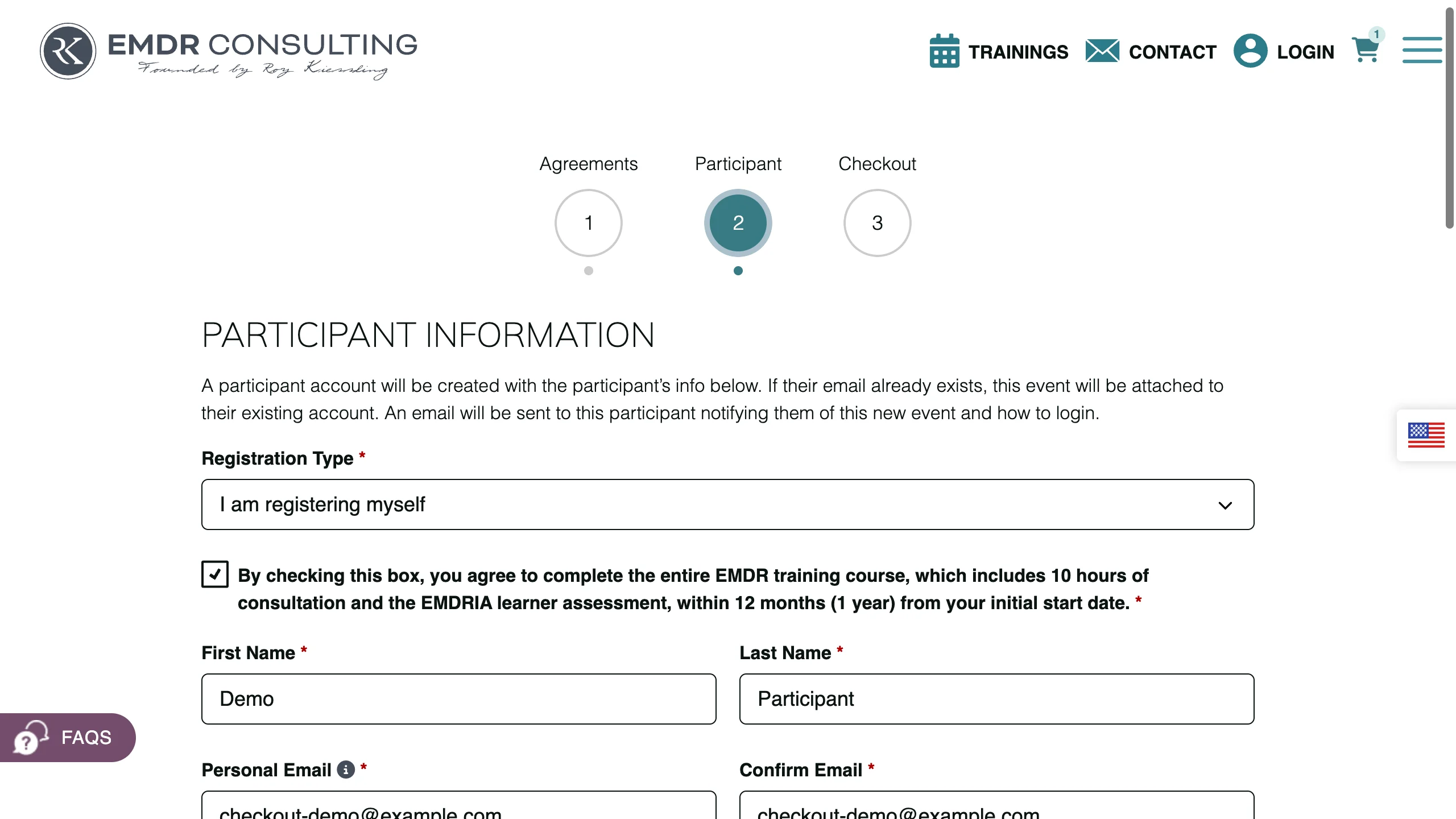This screenshot has height=819, width=1456.
Task: Click the Agreements step label
Action: click(588, 164)
